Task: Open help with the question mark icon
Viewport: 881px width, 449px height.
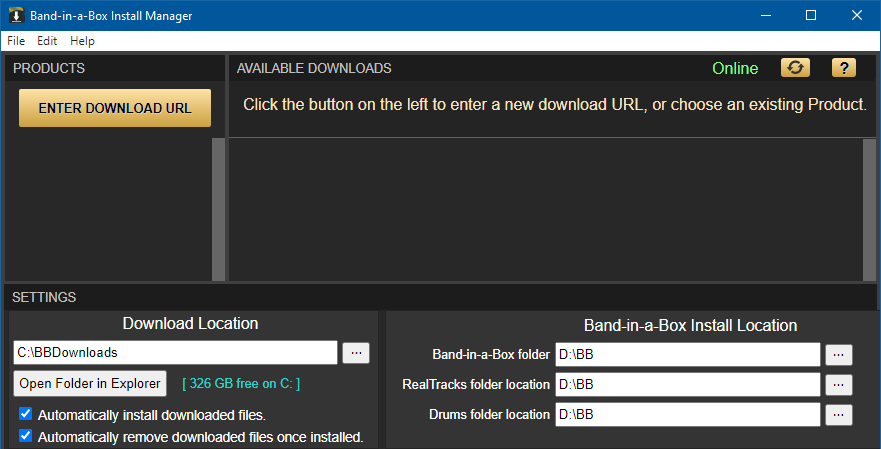Action: coord(843,68)
